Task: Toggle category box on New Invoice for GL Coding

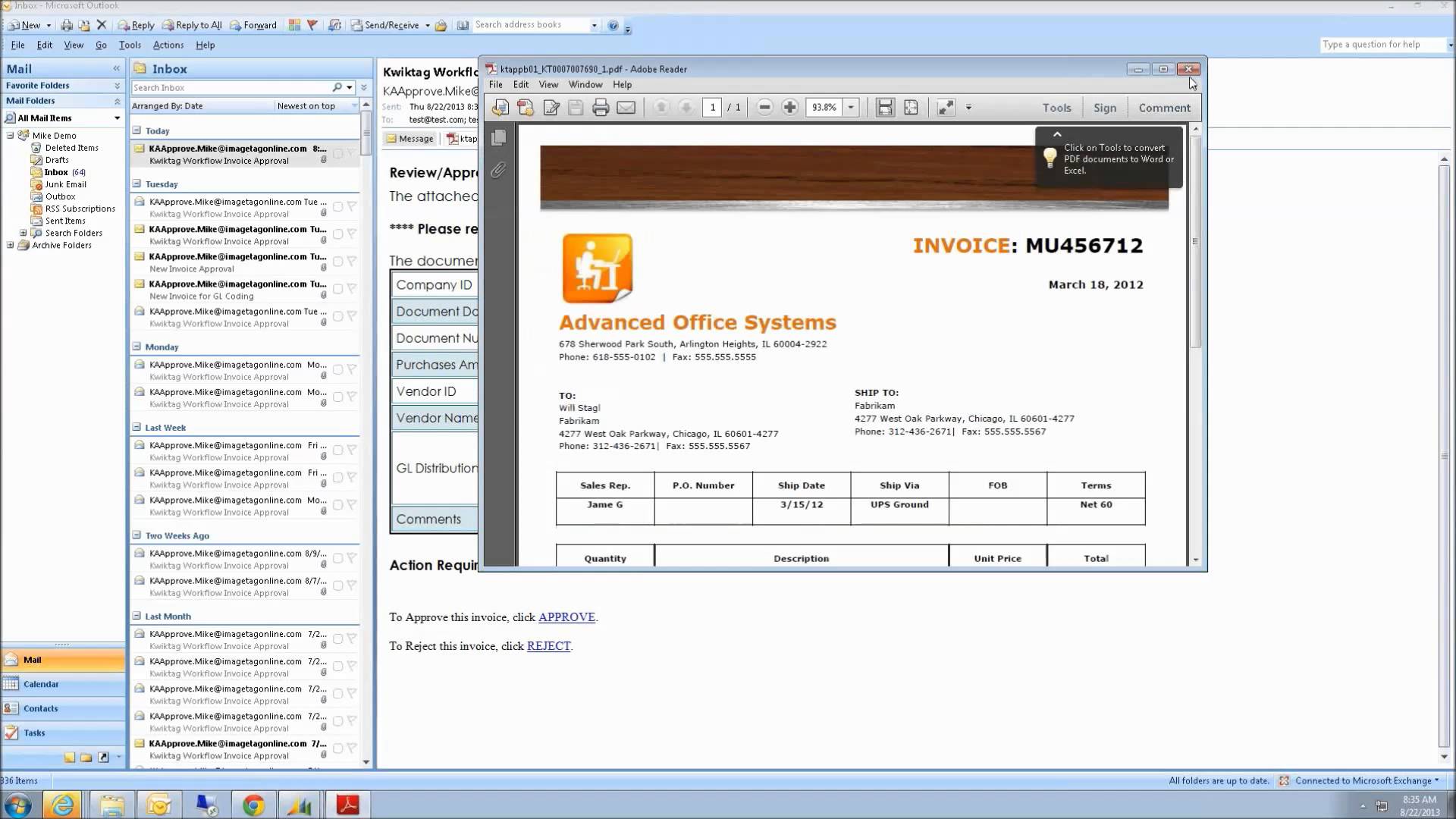Action: tap(338, 289)
